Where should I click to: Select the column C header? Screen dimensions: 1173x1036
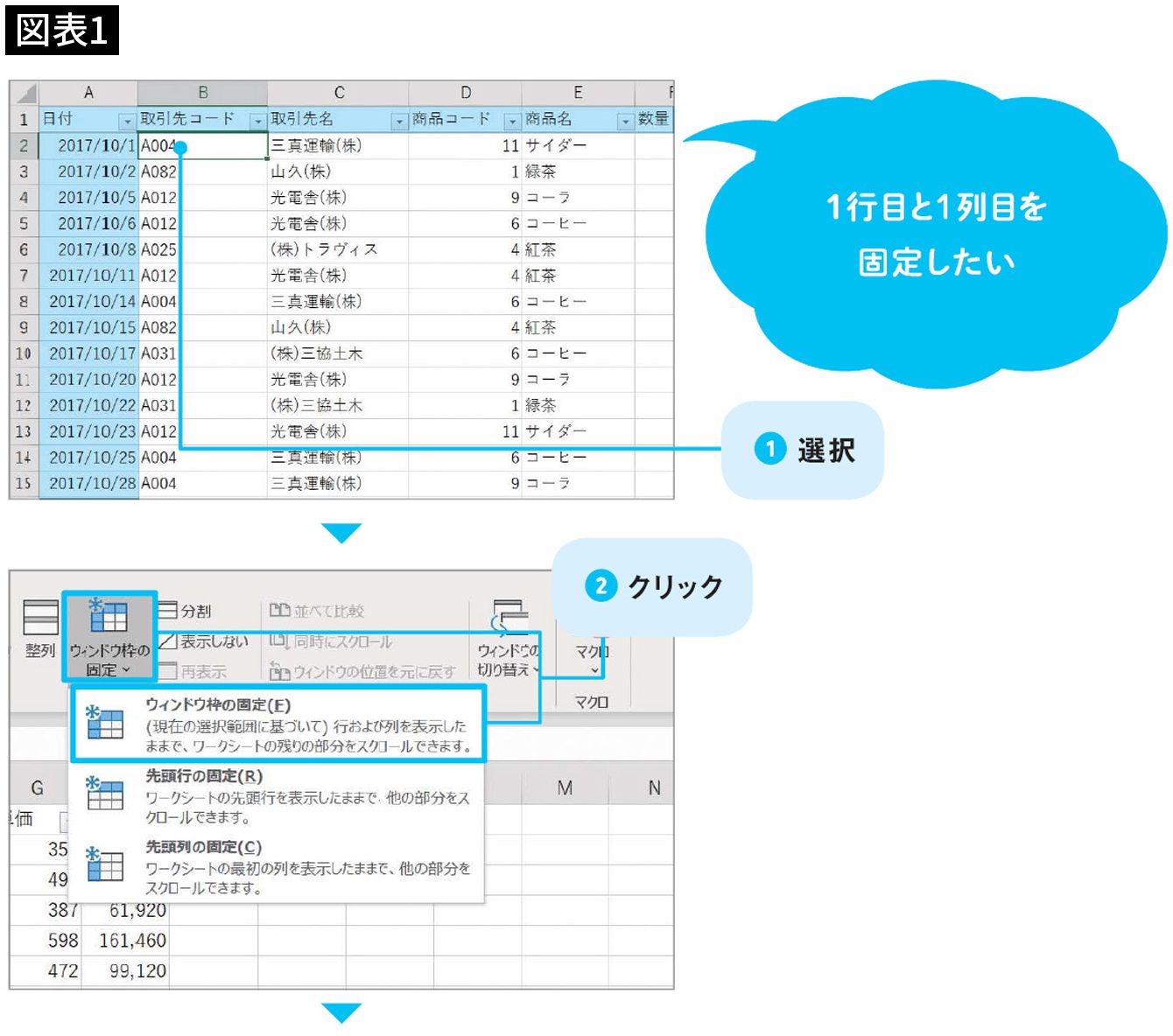(339, 93)
